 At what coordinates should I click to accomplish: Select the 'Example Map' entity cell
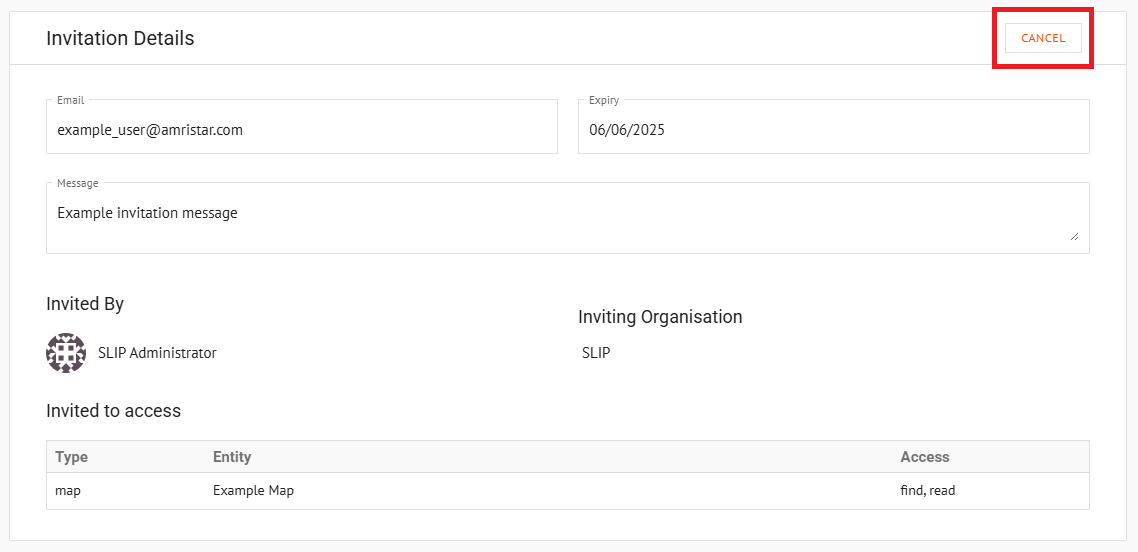[x=253, y=491]
